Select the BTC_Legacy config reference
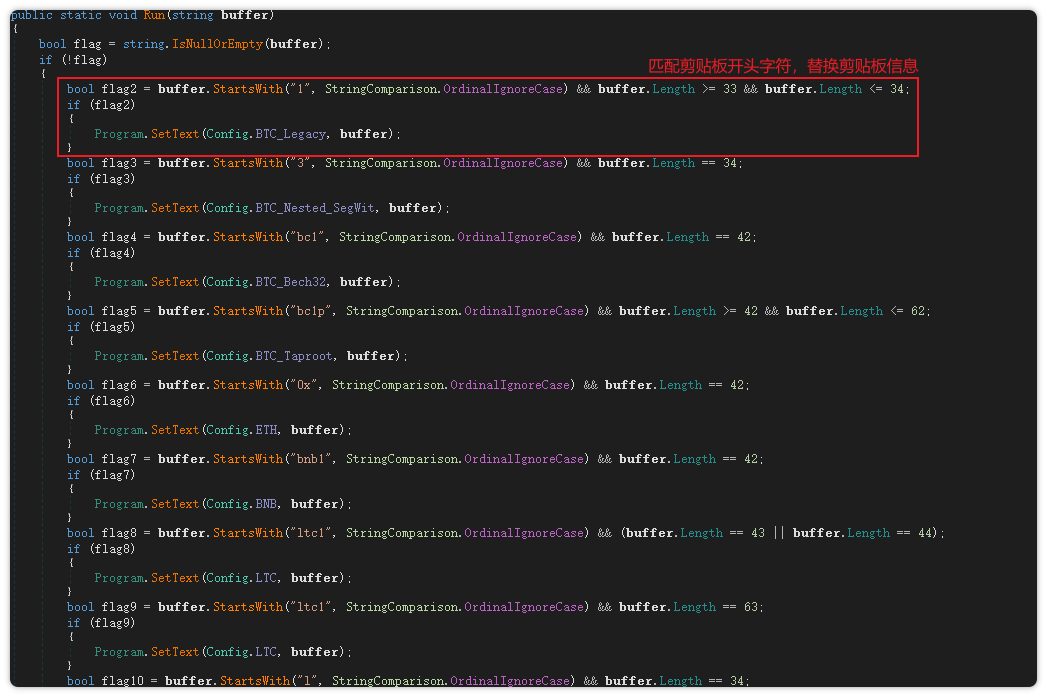 point(290,133)
